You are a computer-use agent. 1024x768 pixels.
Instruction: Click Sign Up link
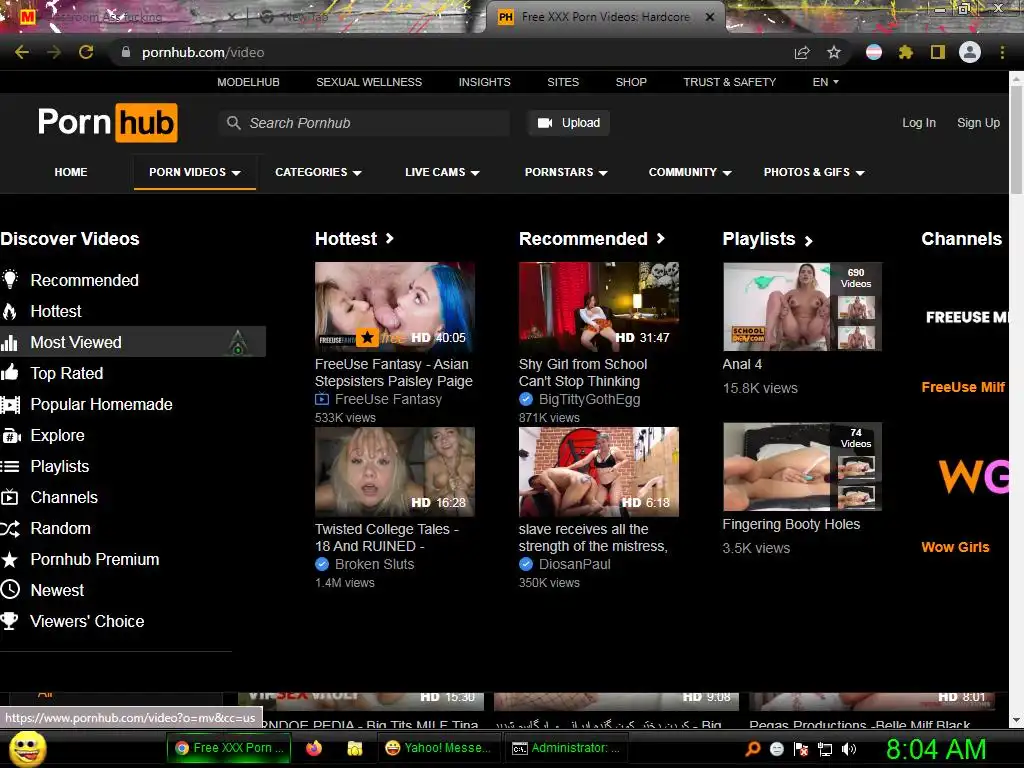click(x=978, y=123)
